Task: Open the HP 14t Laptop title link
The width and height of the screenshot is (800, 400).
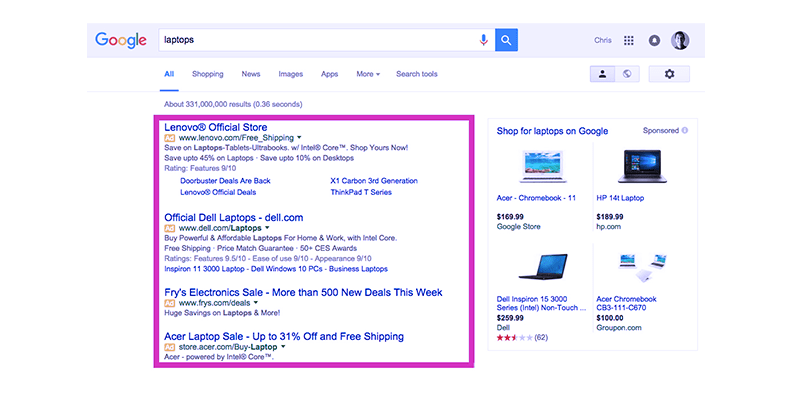Action: (x=620, y=198)
